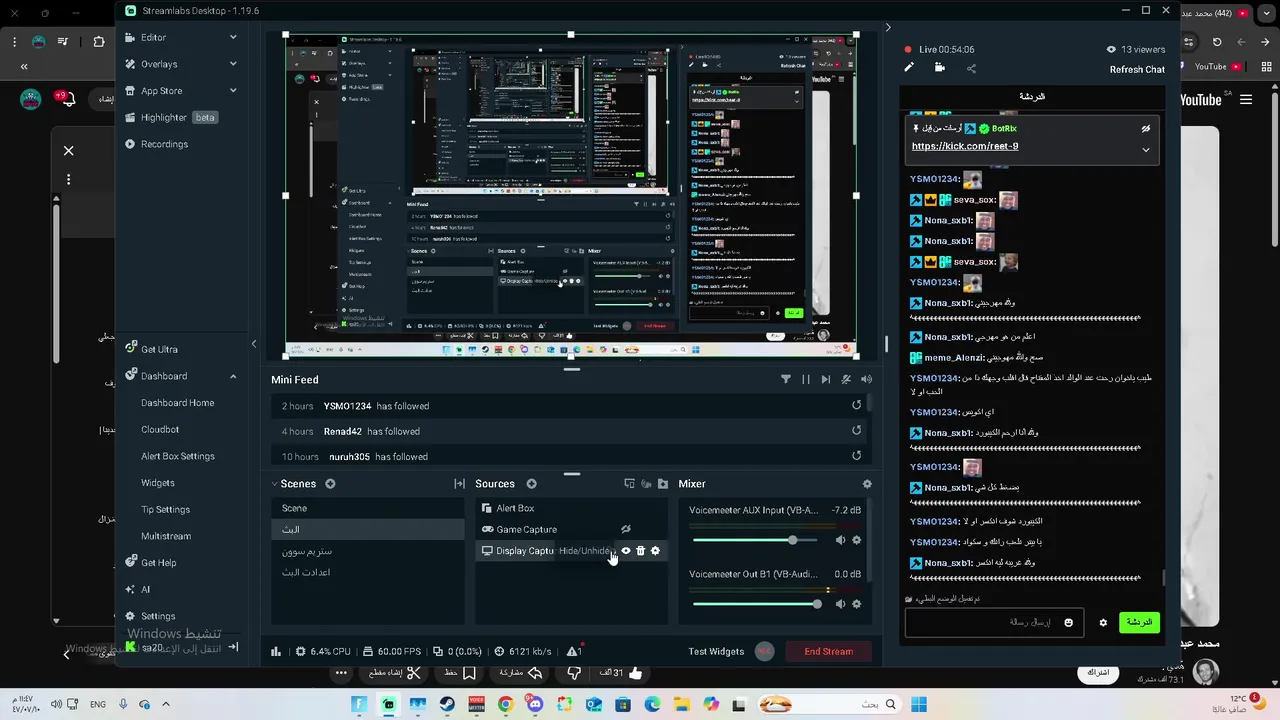Edit stream info pencil icon
The image size is (1280, 720).
point(909,68)
